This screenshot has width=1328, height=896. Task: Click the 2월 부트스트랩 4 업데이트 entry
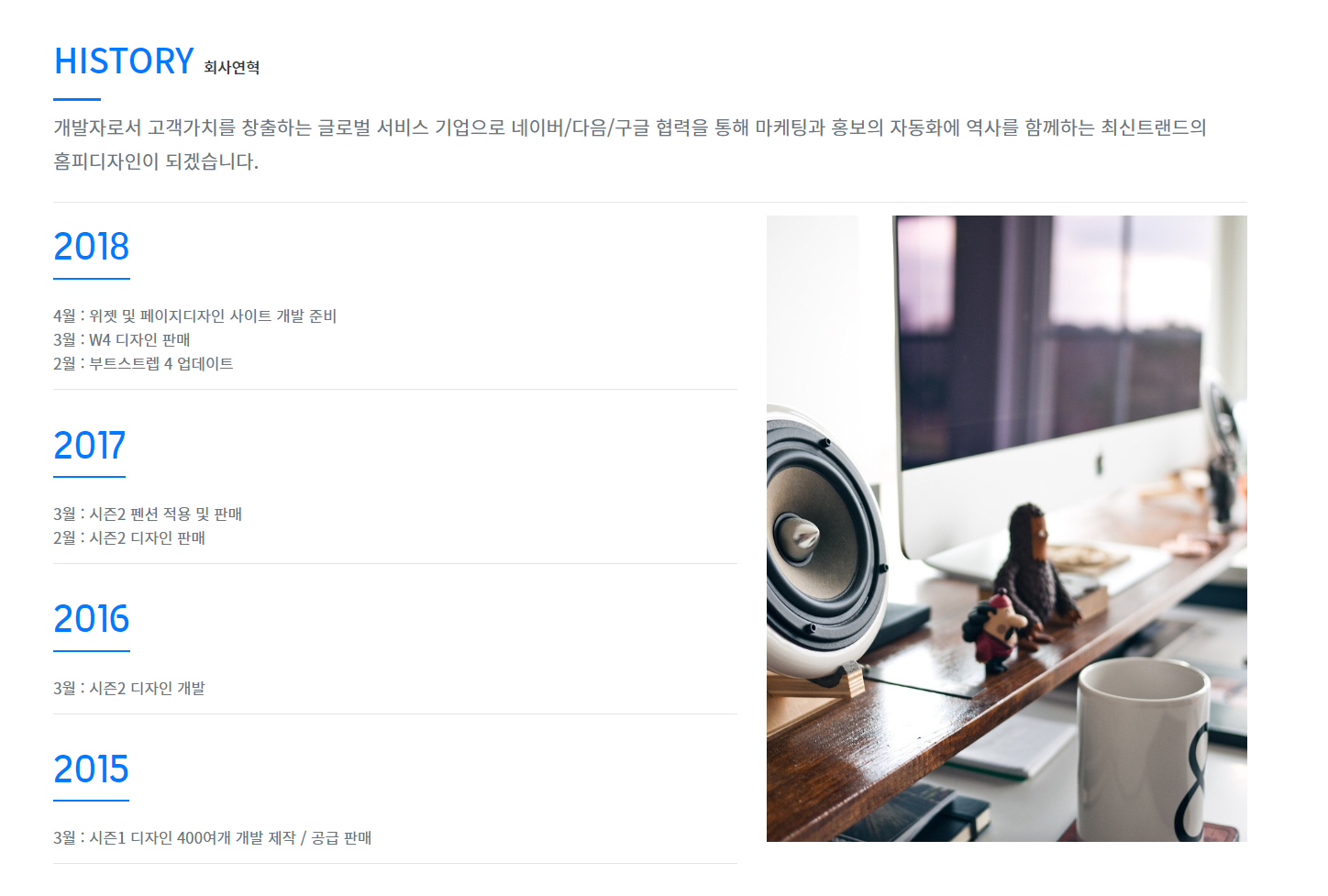[x=143, y=363]
